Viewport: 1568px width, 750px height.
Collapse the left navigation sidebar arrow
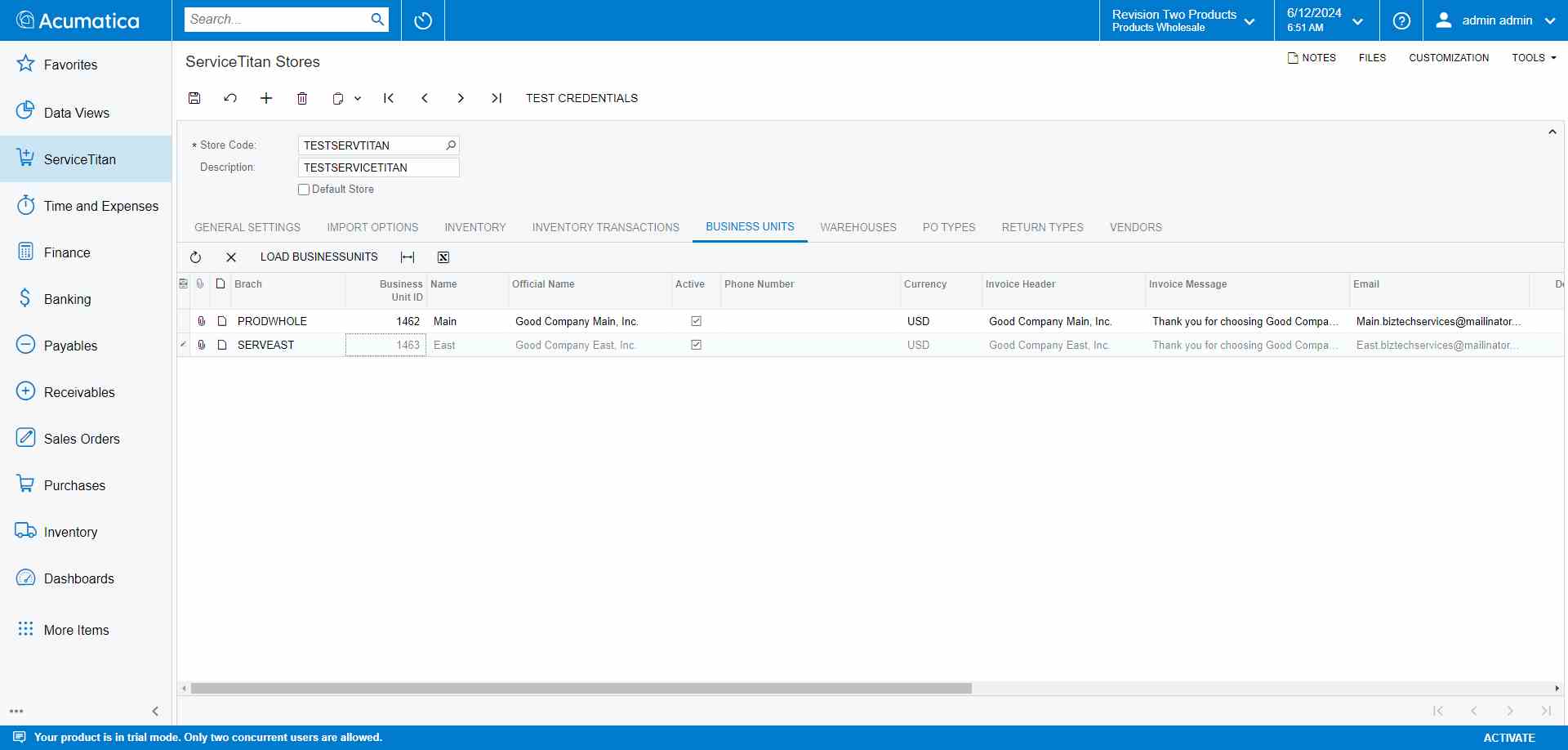pyautogui.click(x=155, y=712)
